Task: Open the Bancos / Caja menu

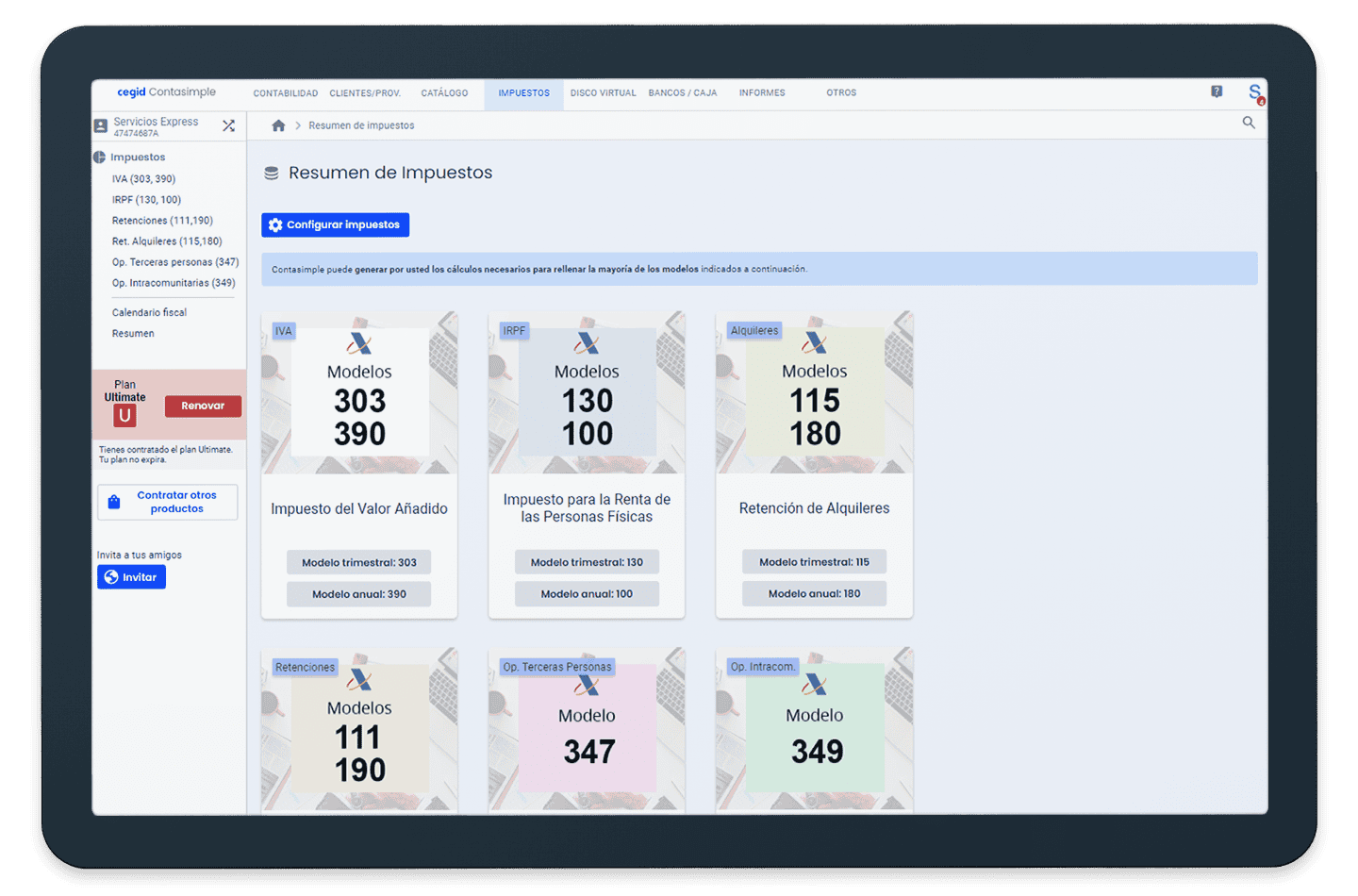Action: [682, 93]
